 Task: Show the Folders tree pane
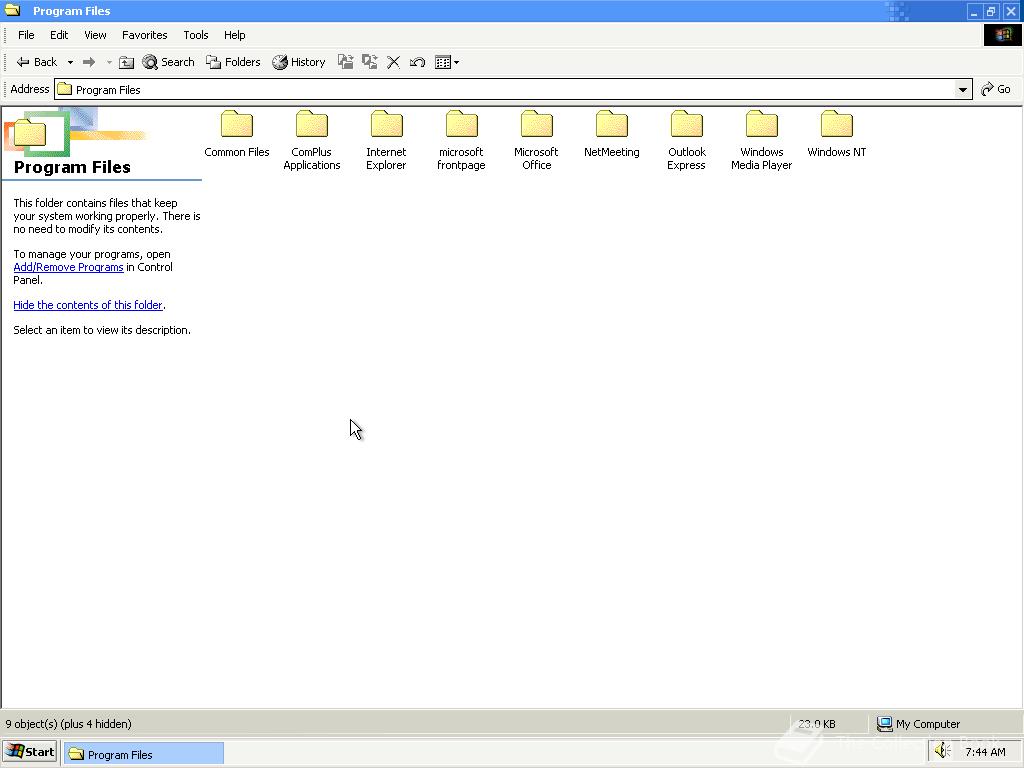233,62
